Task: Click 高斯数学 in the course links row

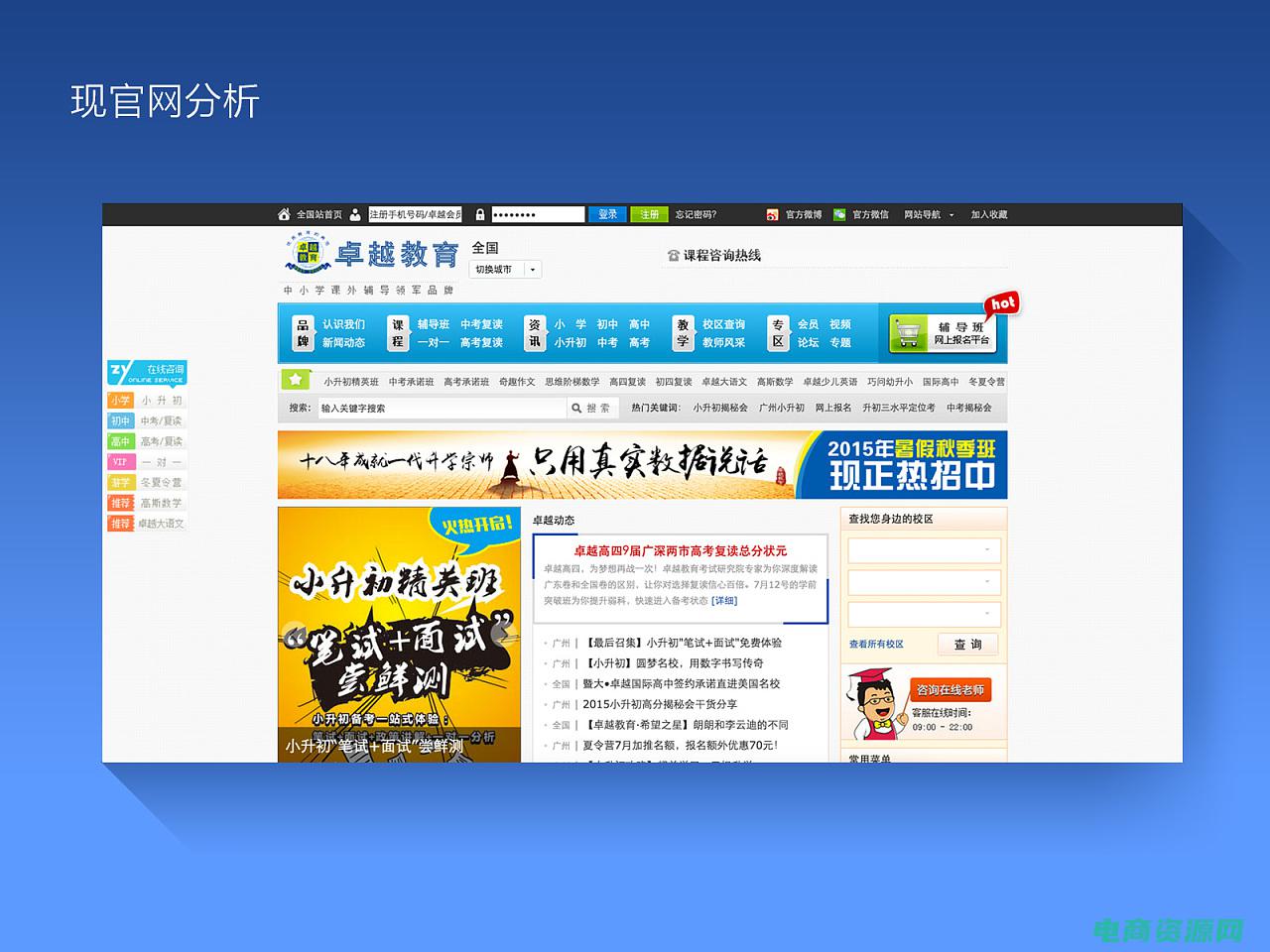Action: point(775,382)
